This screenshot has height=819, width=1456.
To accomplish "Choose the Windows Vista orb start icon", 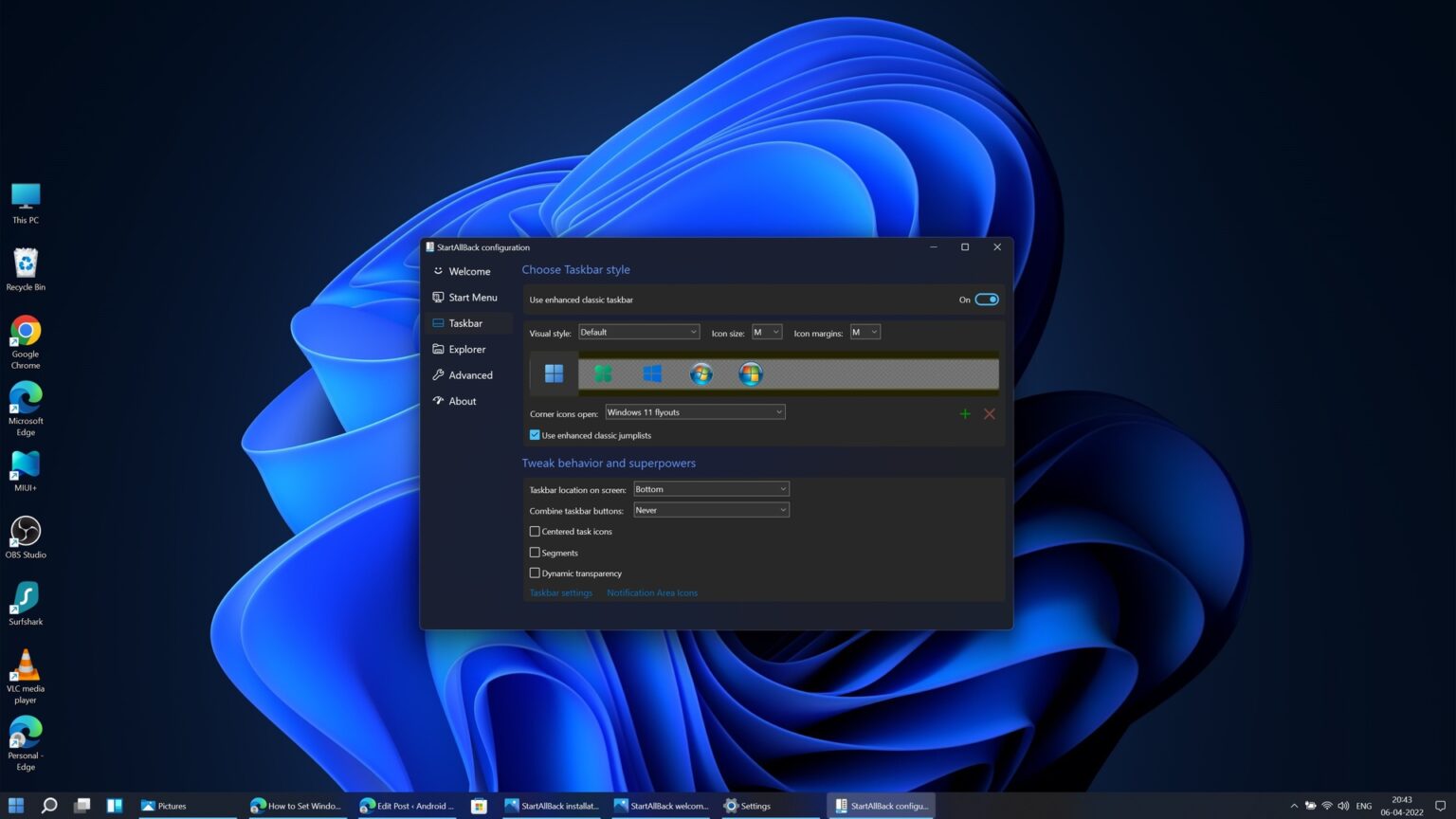I will [x=751, y=374].
